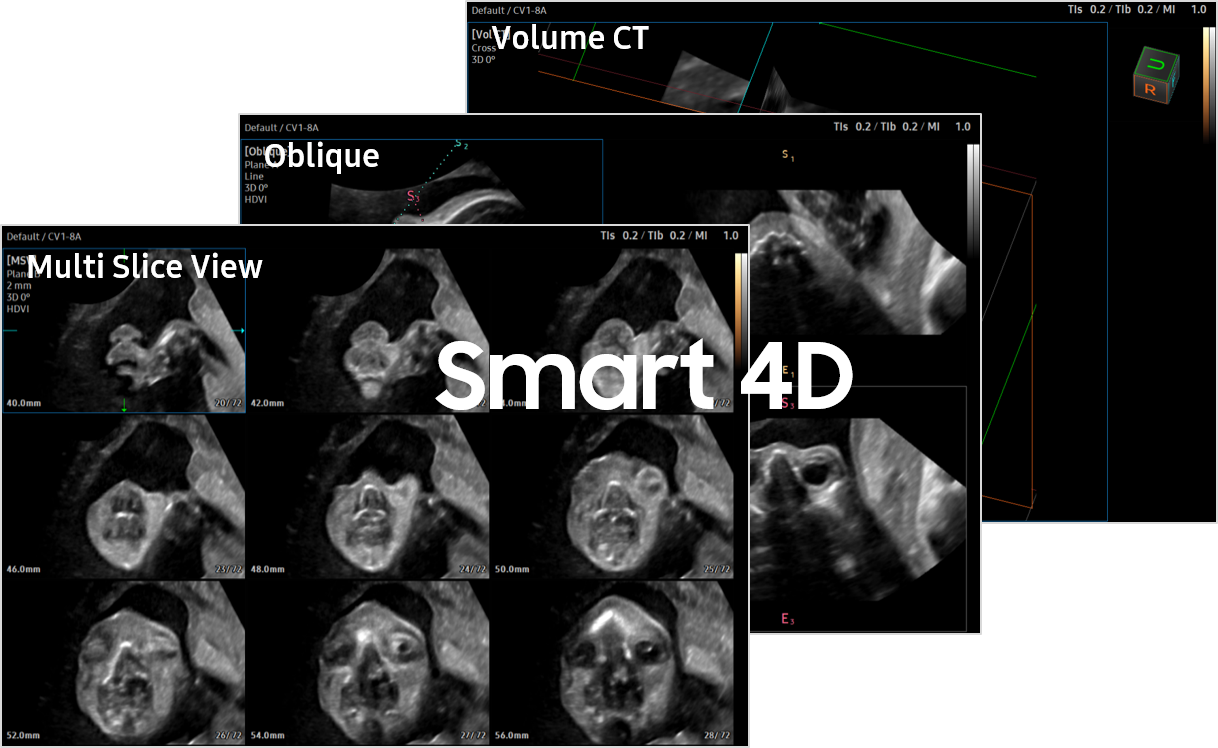Click the cyan arrow beside the first slice
1218x748 pixels.
[x=242, y=329]
